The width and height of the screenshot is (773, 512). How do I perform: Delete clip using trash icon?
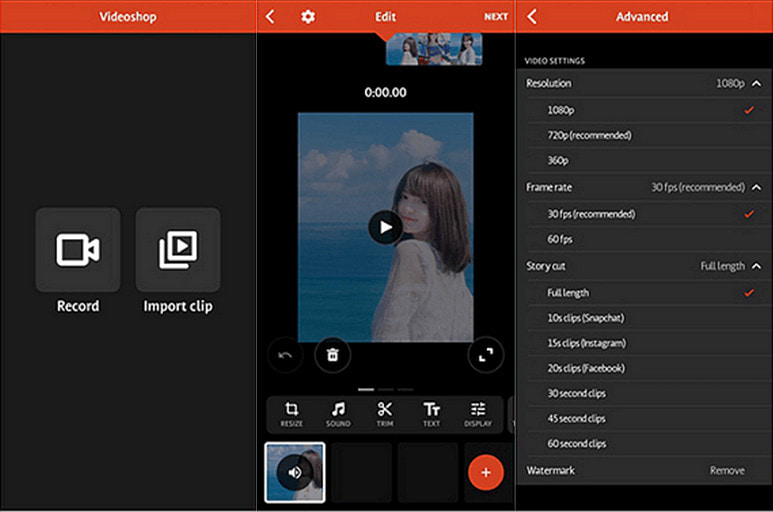coord(332,354)
